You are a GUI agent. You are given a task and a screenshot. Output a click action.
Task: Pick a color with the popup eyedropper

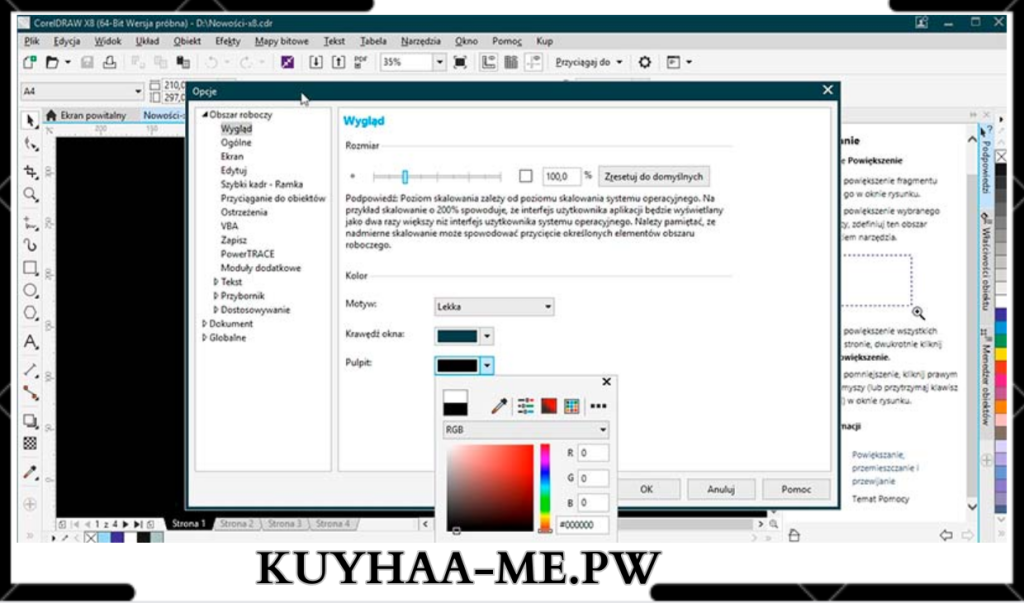click(499, 406)
